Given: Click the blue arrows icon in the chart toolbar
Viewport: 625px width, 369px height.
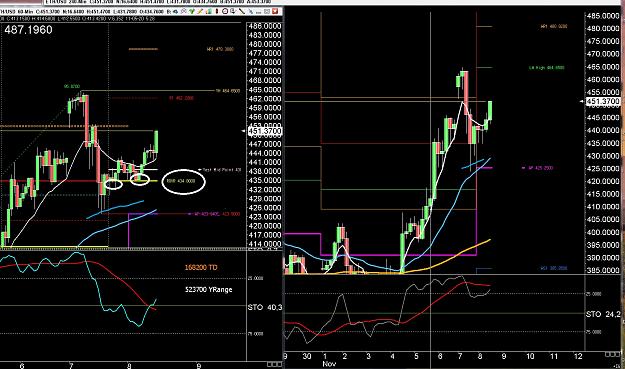Looking at the screenshot, I should pyautogui.click(x=175, y=12).
